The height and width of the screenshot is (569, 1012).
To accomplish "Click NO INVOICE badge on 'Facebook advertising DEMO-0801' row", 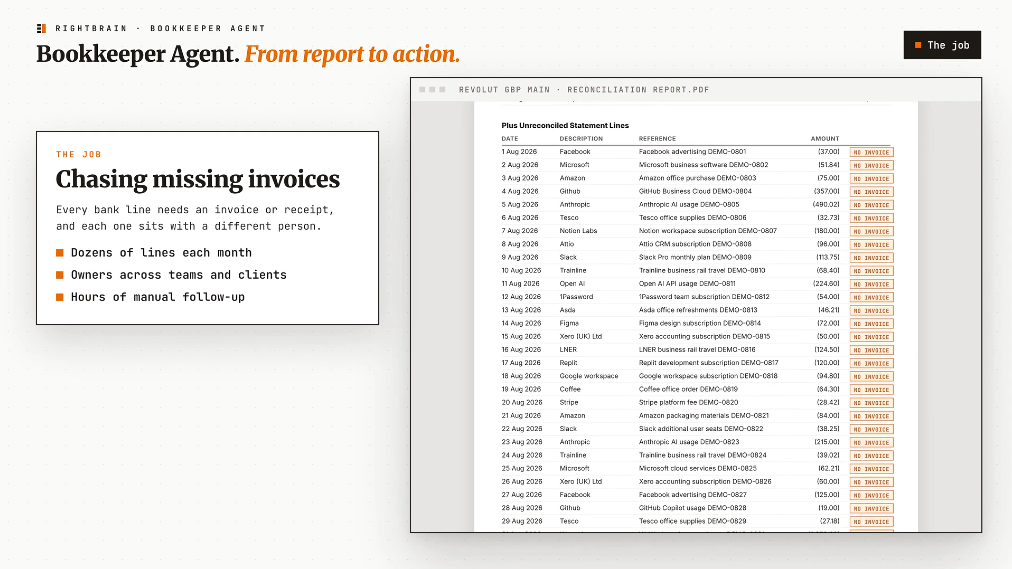I will [x=871, y=152].
